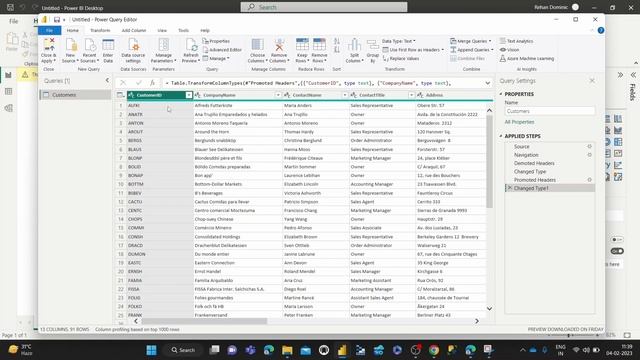Cancel the formula bar edit
Viewport: 640px width, 360px height.
(123, 83)
